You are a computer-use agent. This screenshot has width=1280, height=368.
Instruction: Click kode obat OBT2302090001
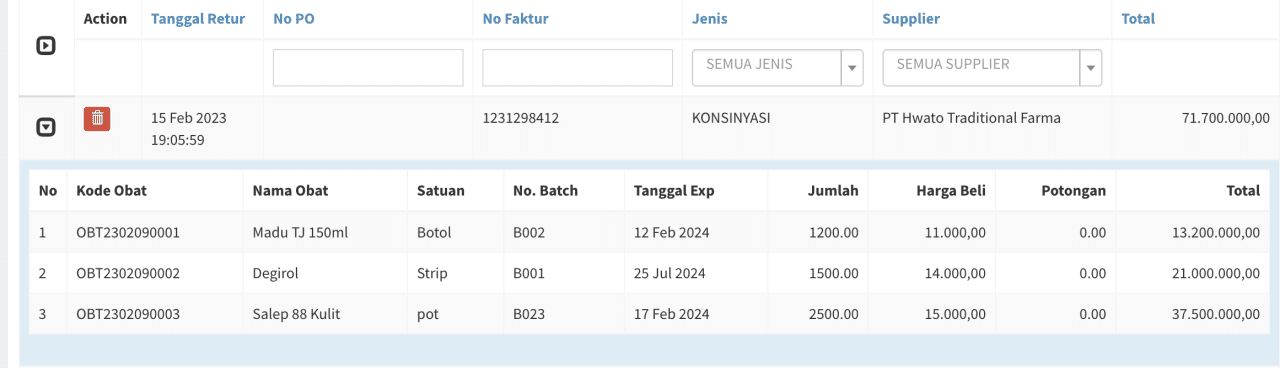pos(128,233)
